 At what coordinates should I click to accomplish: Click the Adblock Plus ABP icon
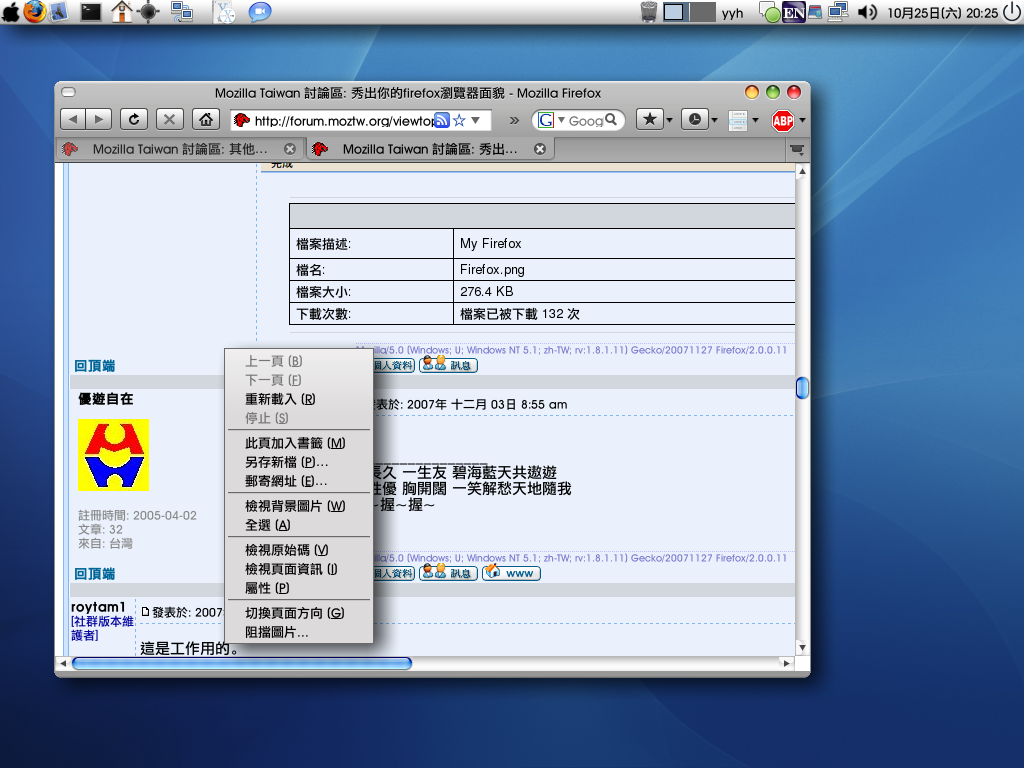click(782, 121)
